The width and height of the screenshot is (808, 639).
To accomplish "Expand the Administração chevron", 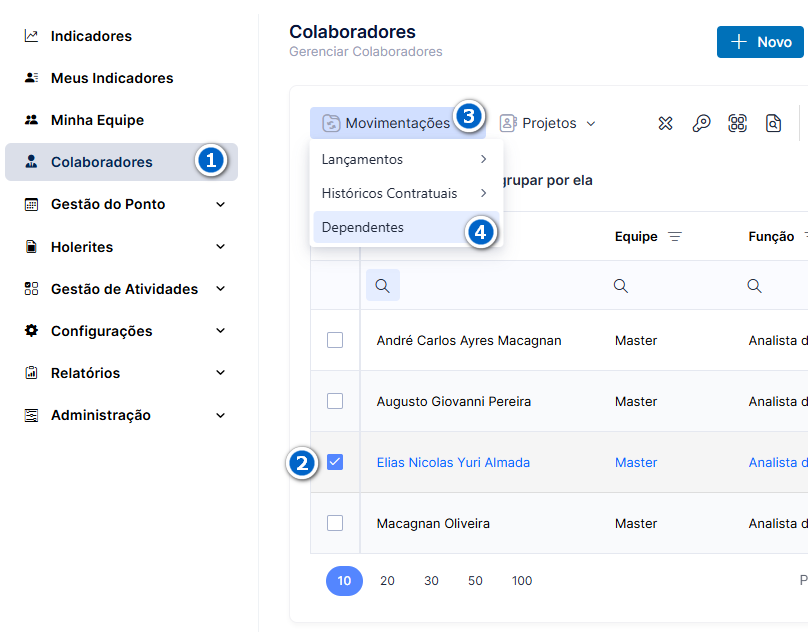I will pyautogui.click(x=221, y=415).
